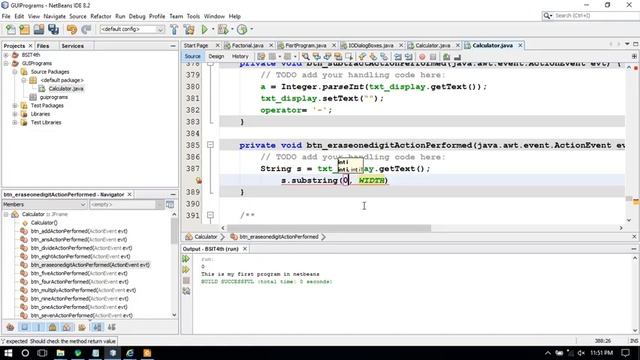Click the Shift Line Left icon in editor toolbar
This screenshot has width=640, height=360.
[398, 56]
